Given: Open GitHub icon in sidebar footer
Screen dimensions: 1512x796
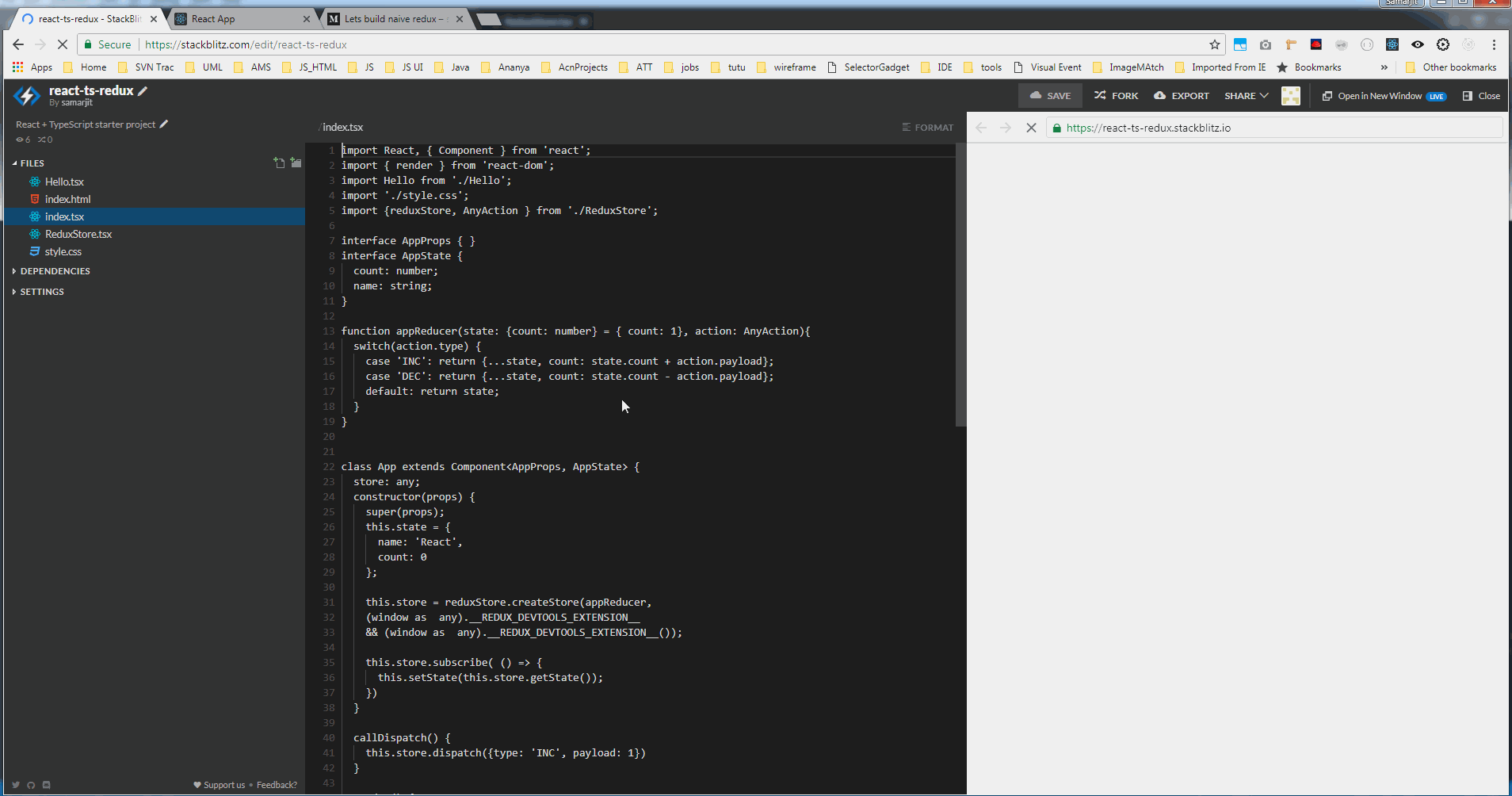Looking at the screenshot, I should coord(31,785).
